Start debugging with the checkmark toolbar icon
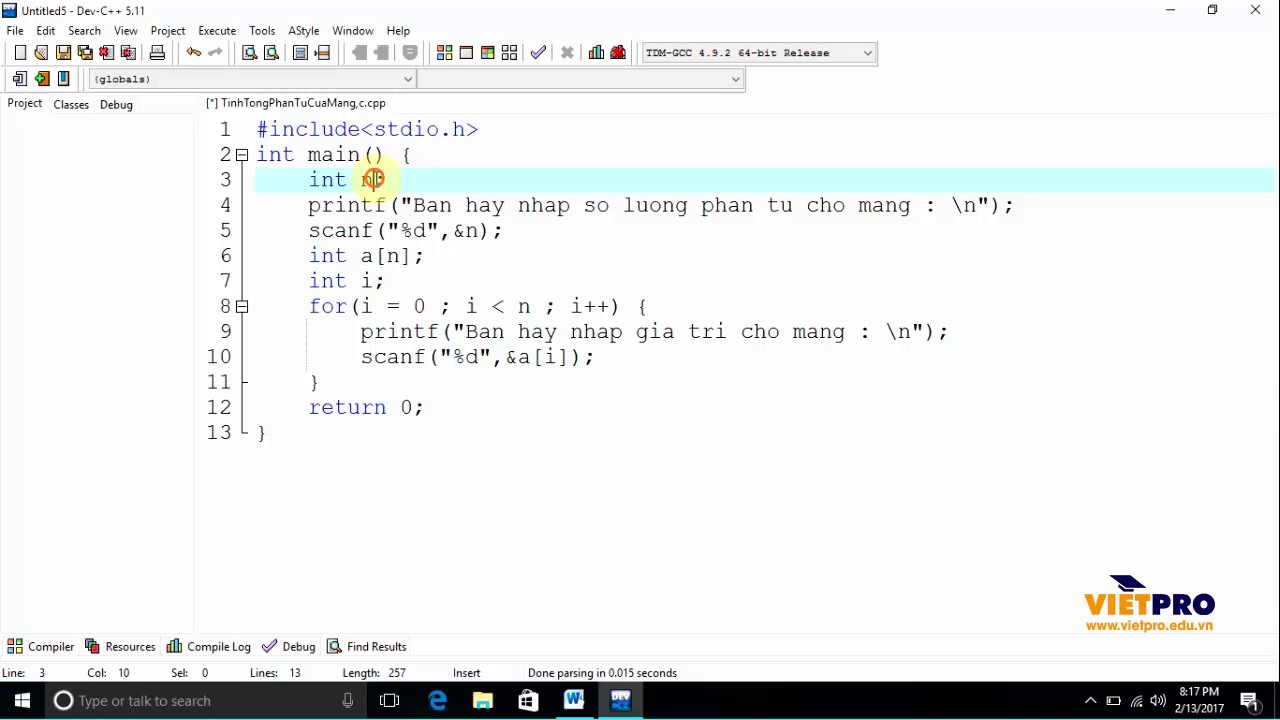The height and width of the screenshot is (720, 1280). 538,53
